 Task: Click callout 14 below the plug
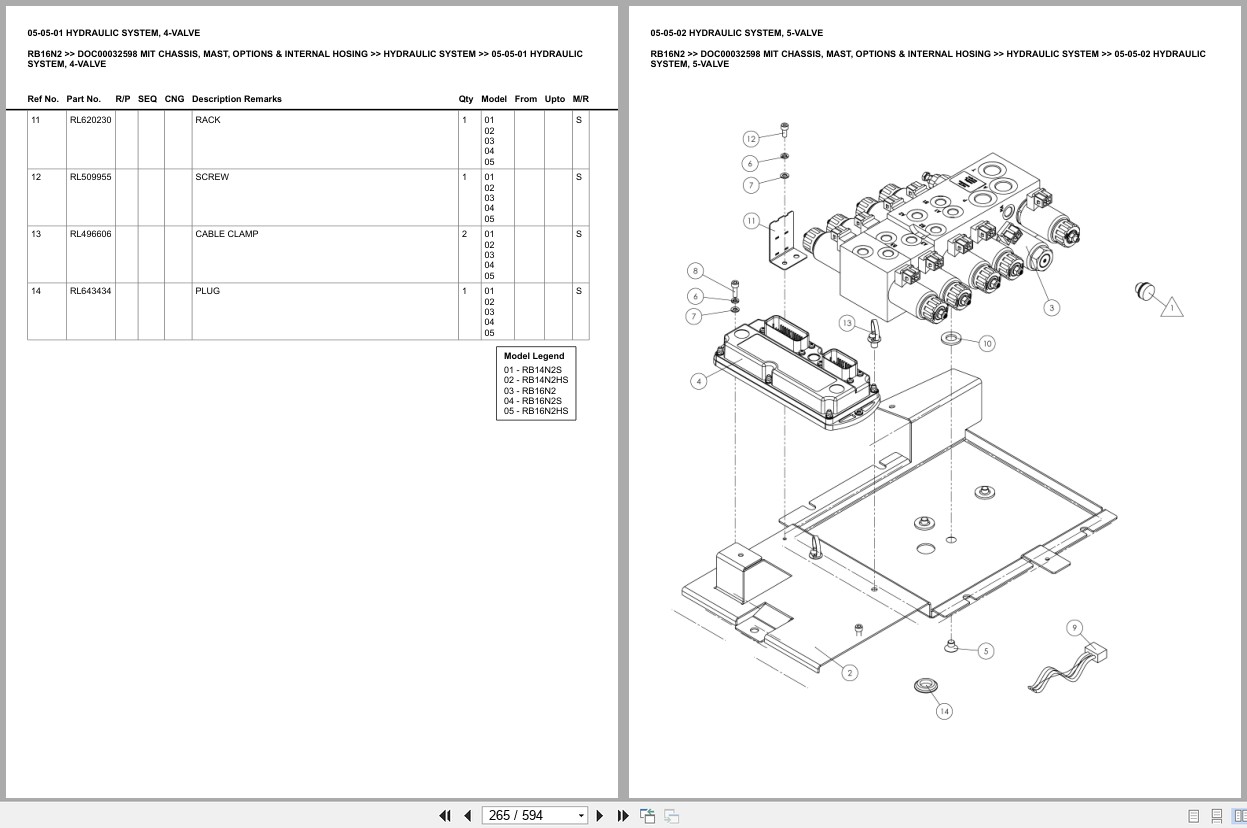[x=944, y=711]
